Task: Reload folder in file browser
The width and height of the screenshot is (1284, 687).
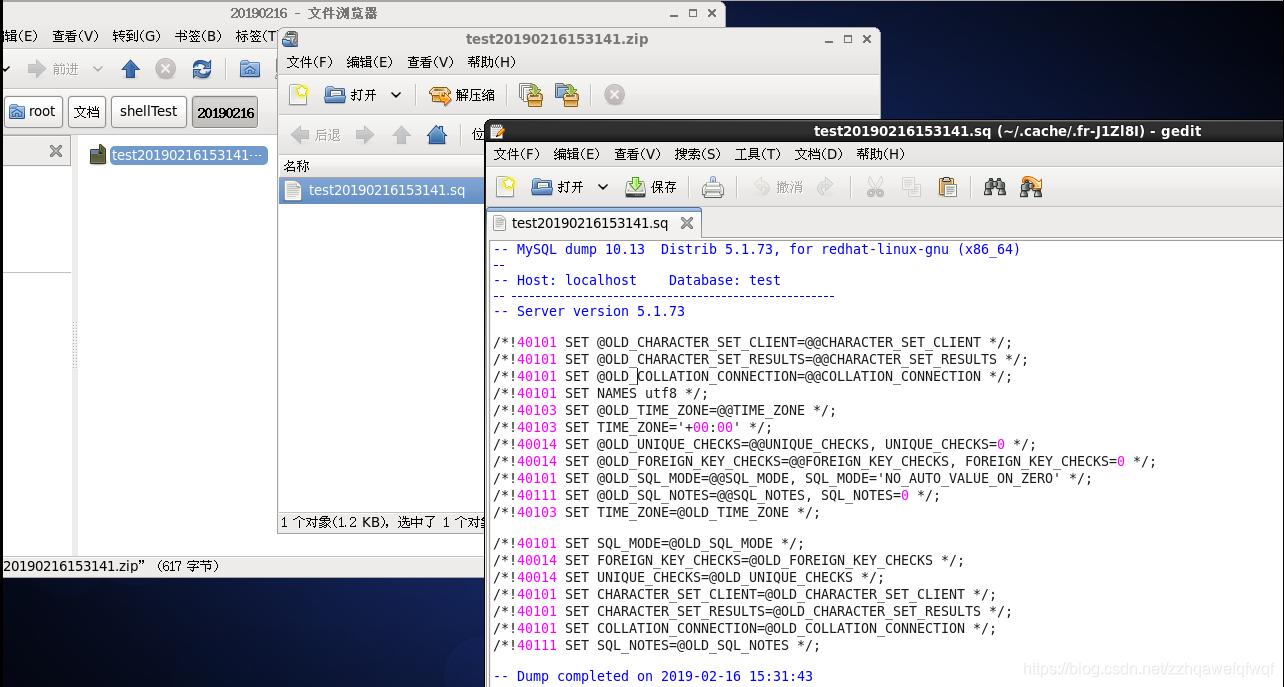Action: [202, 69]
